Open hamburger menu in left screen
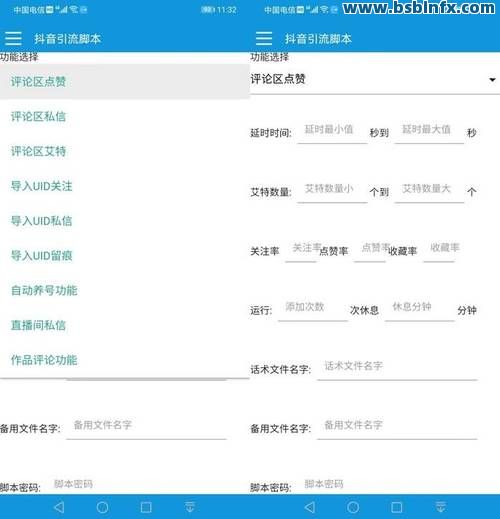 (13, 39)
